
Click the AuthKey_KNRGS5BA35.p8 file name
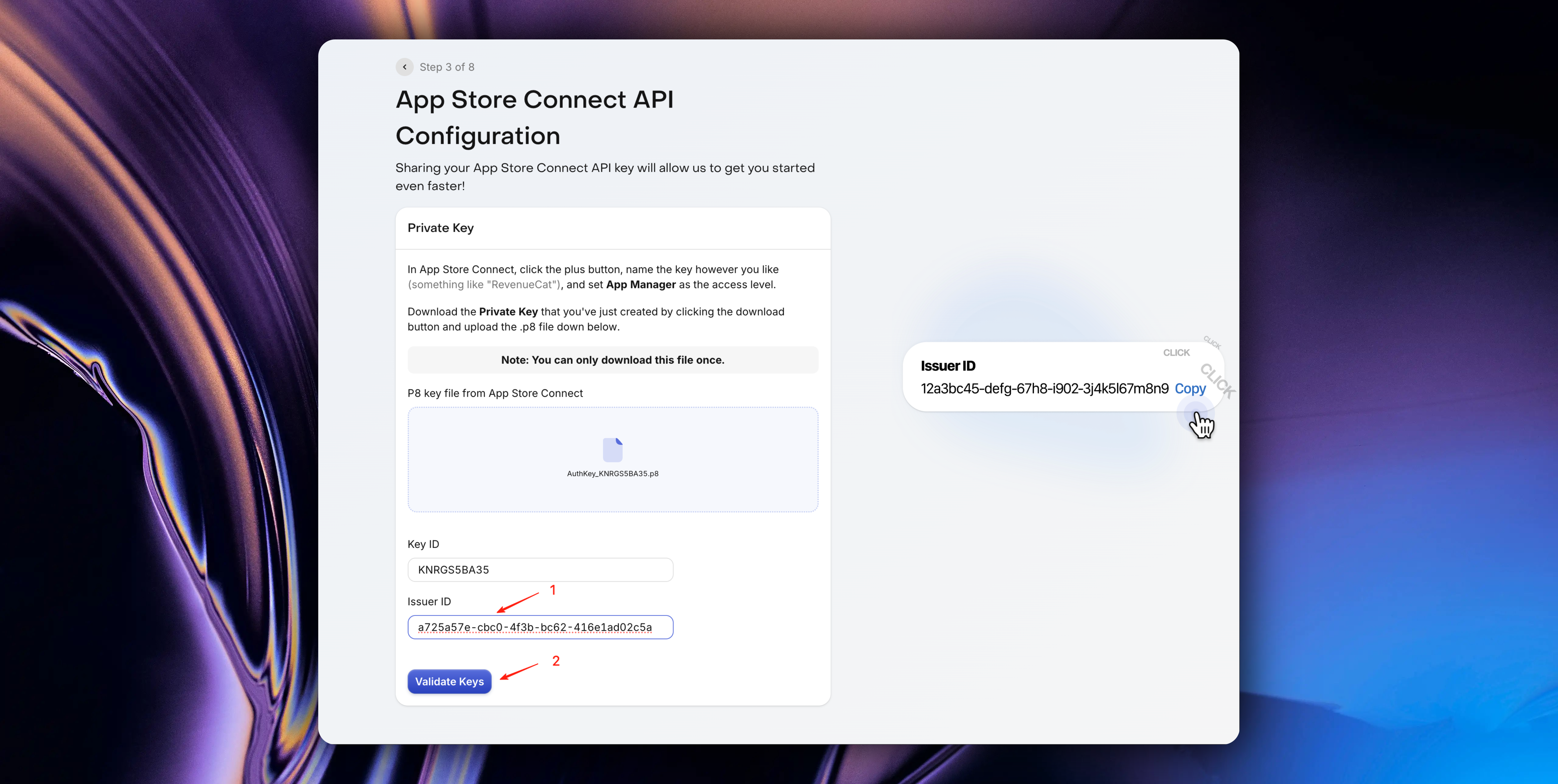tap(612, 474)
